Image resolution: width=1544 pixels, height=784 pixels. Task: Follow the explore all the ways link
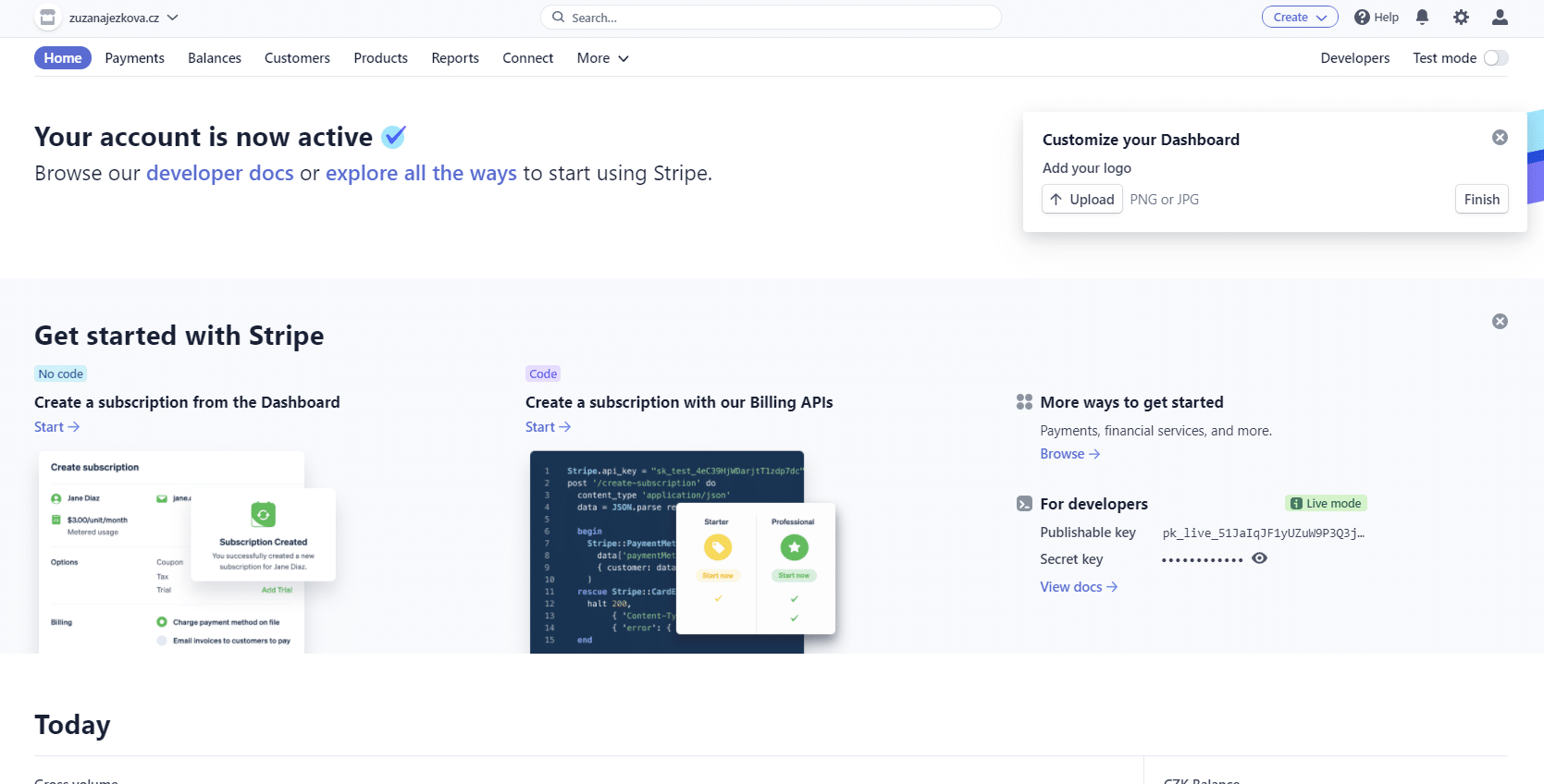421,173
